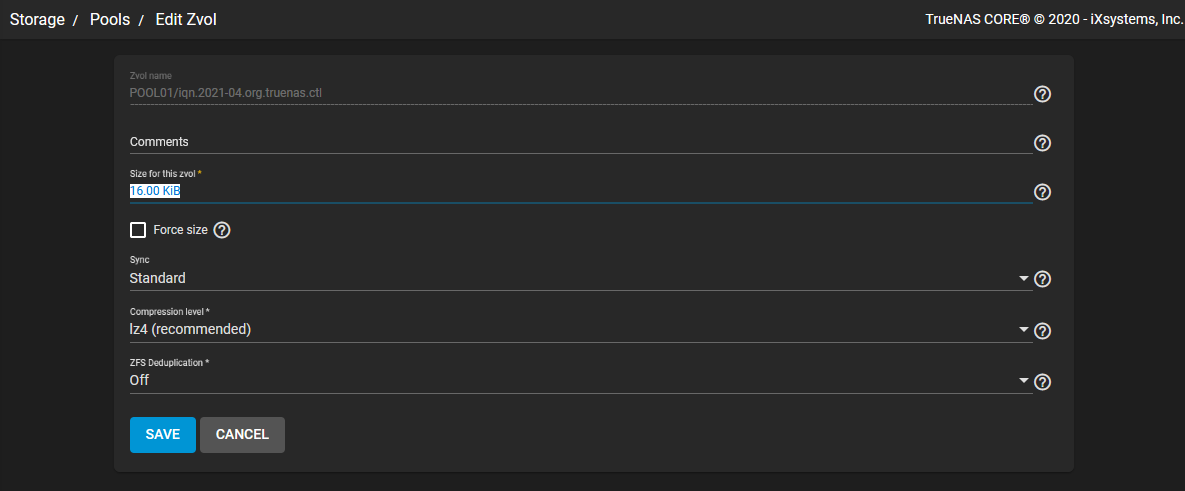Viewport: 1185px width, 491px height.
Task: Show ZFS Deduplication help tooltip
Action: [1042, 381]
